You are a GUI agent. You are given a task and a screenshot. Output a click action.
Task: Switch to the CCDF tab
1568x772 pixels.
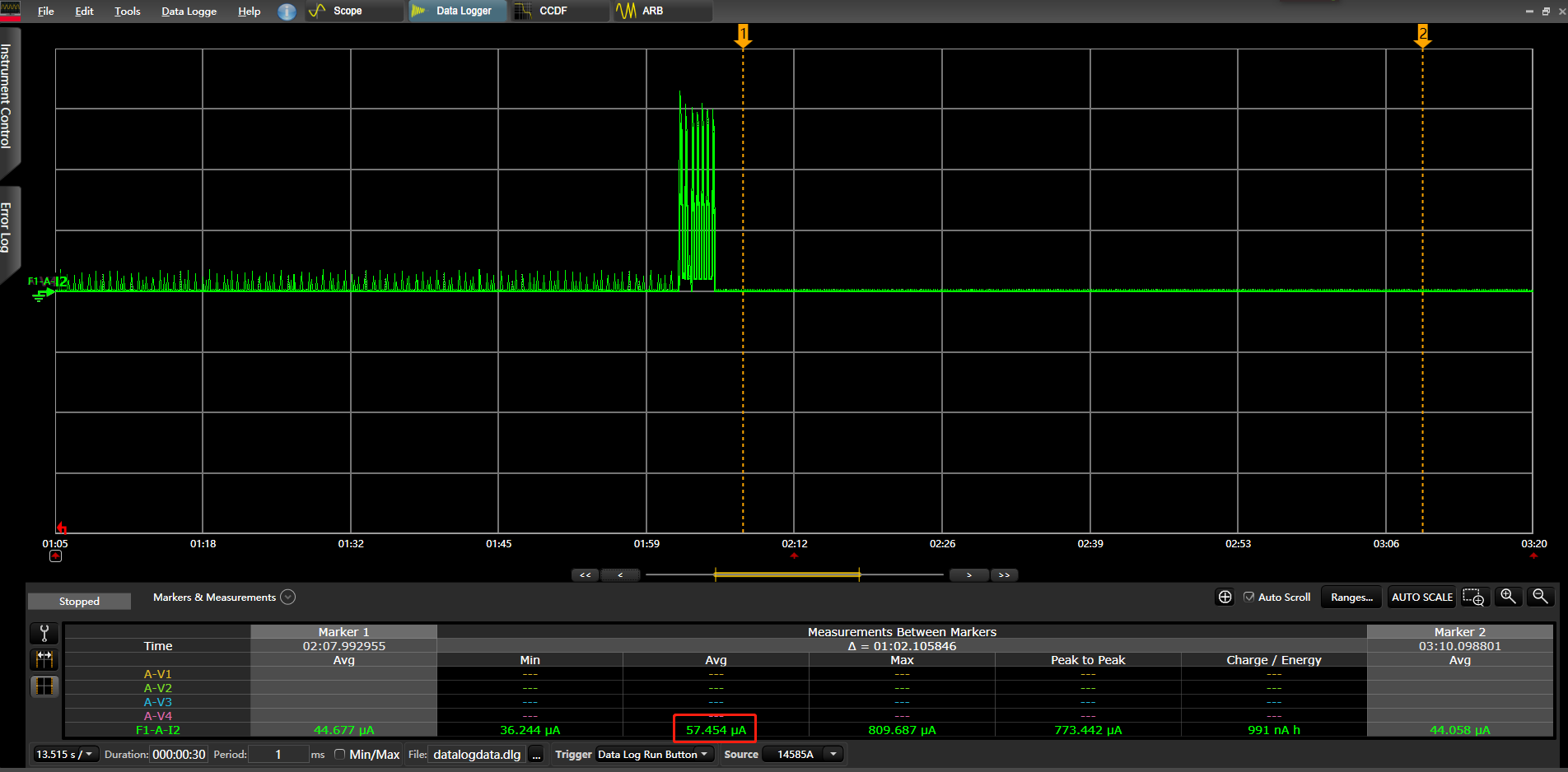[x=560, y=11]
